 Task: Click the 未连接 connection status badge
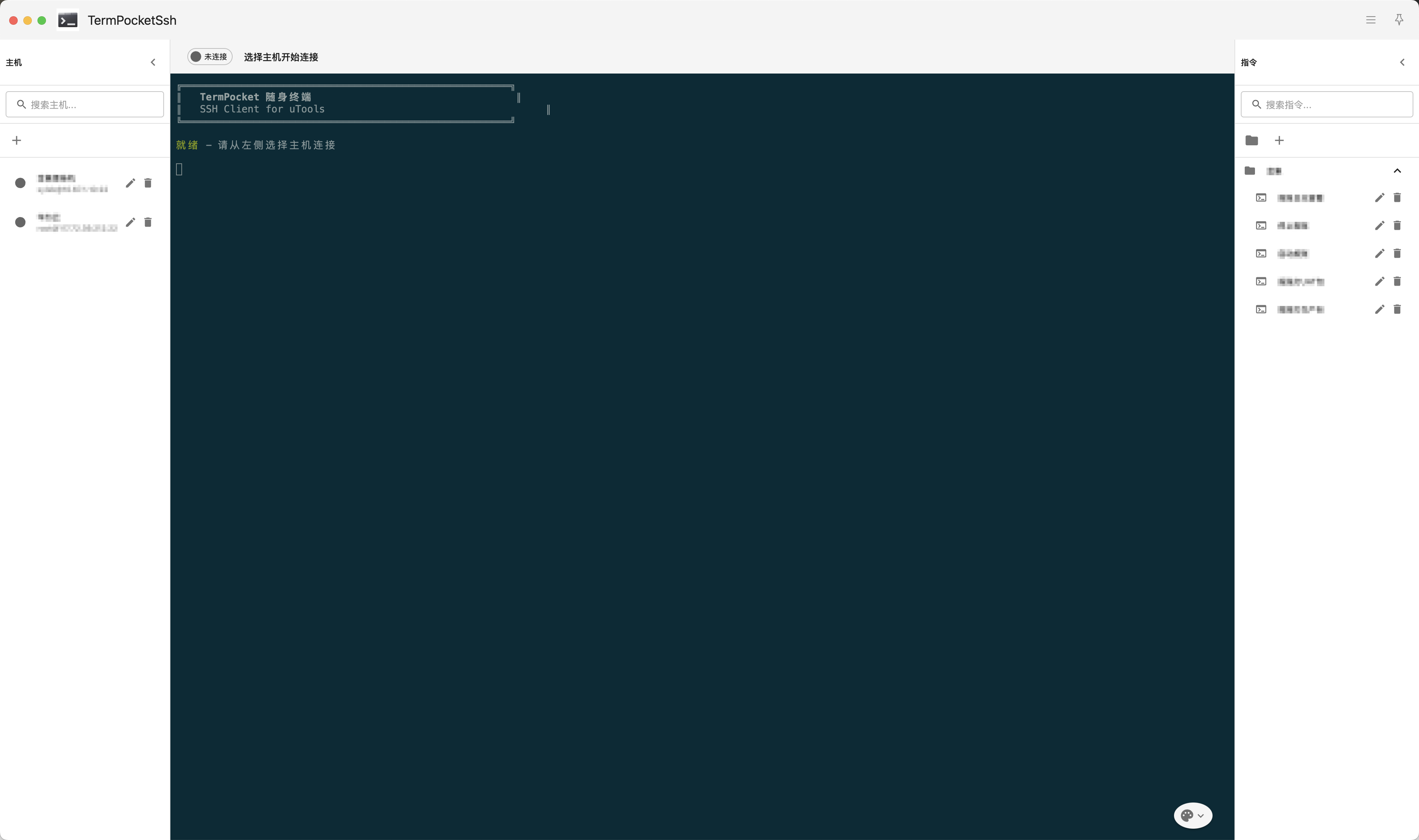(x=210, y=57)
